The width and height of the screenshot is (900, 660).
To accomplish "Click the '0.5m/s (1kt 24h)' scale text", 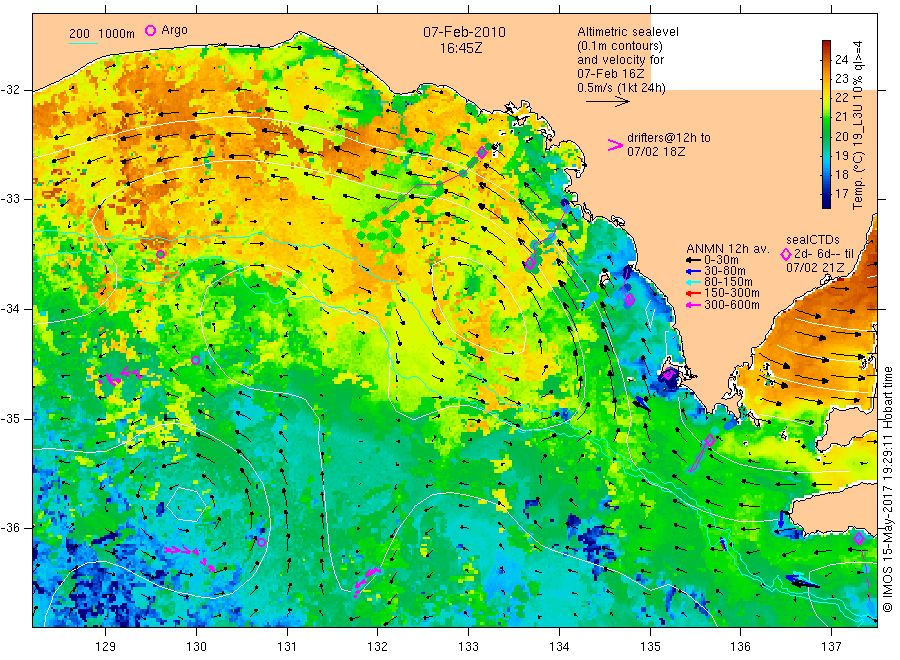I will 621,88.
